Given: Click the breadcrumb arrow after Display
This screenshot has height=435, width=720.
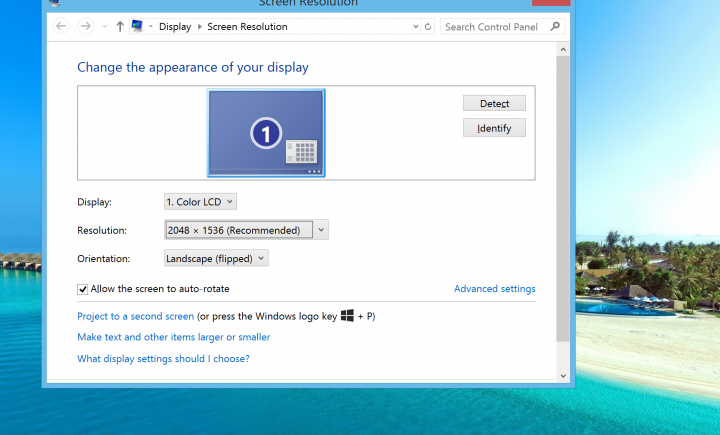Looking at the screenshot, I should coord(199,27).
